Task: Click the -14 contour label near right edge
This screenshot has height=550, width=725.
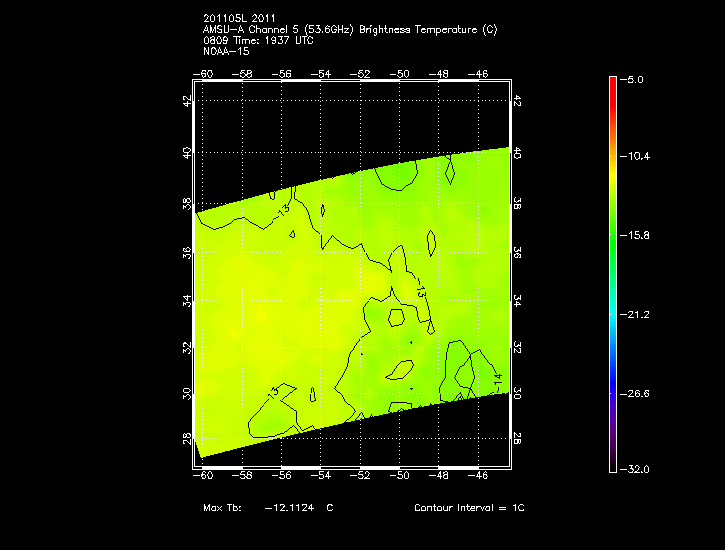Action: pos(497,379)
